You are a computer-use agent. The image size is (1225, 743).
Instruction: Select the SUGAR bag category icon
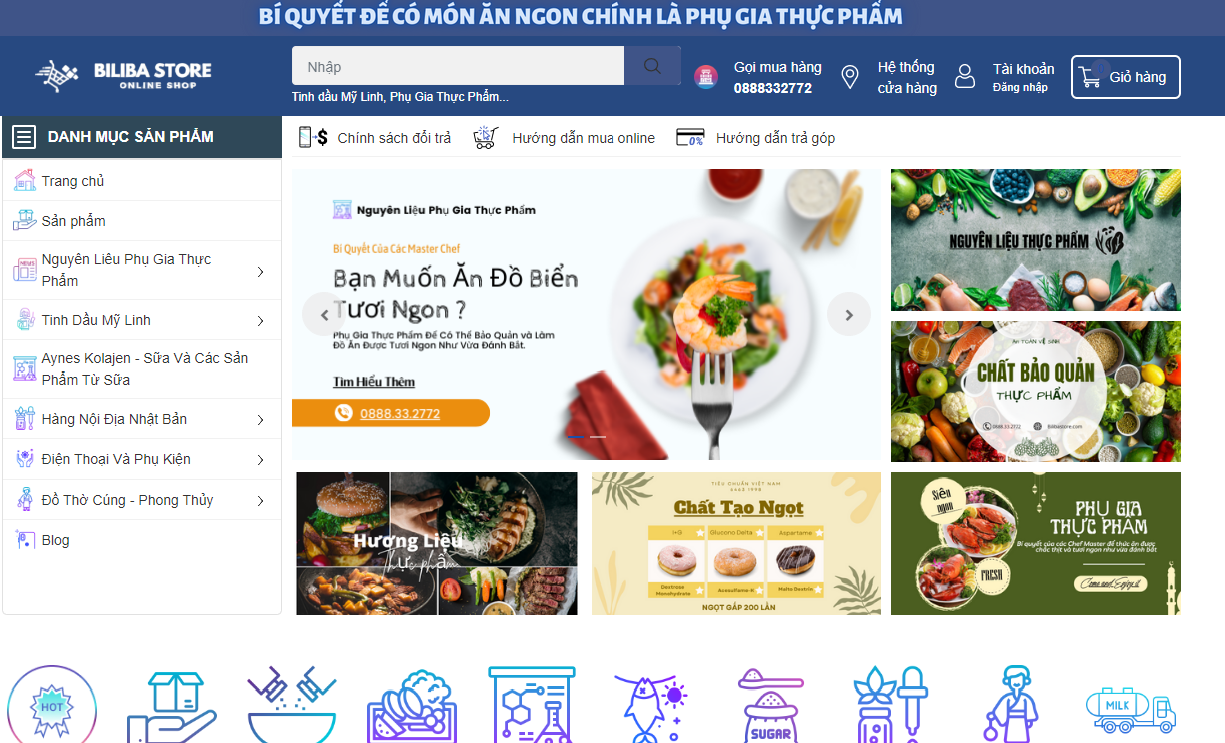click(771, 706)
